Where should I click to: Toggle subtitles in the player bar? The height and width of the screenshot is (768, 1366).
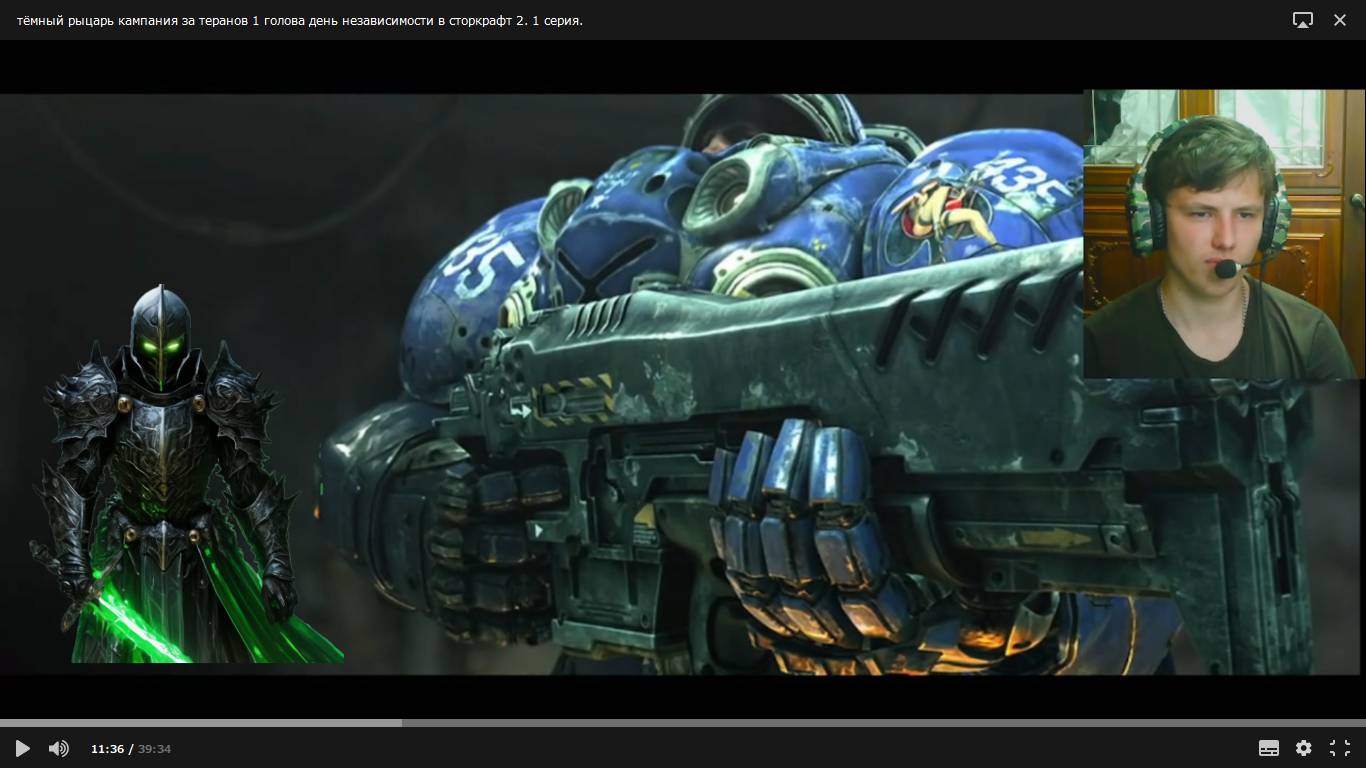(1269, 748)
